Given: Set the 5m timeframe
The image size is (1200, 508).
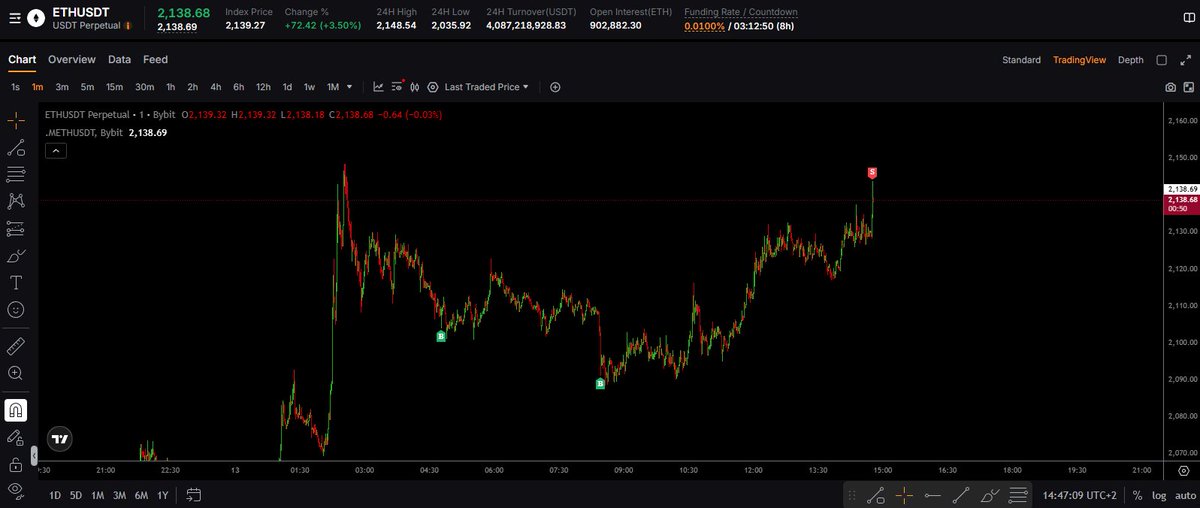Looking at the screenshot, I should tap(87, 87).
